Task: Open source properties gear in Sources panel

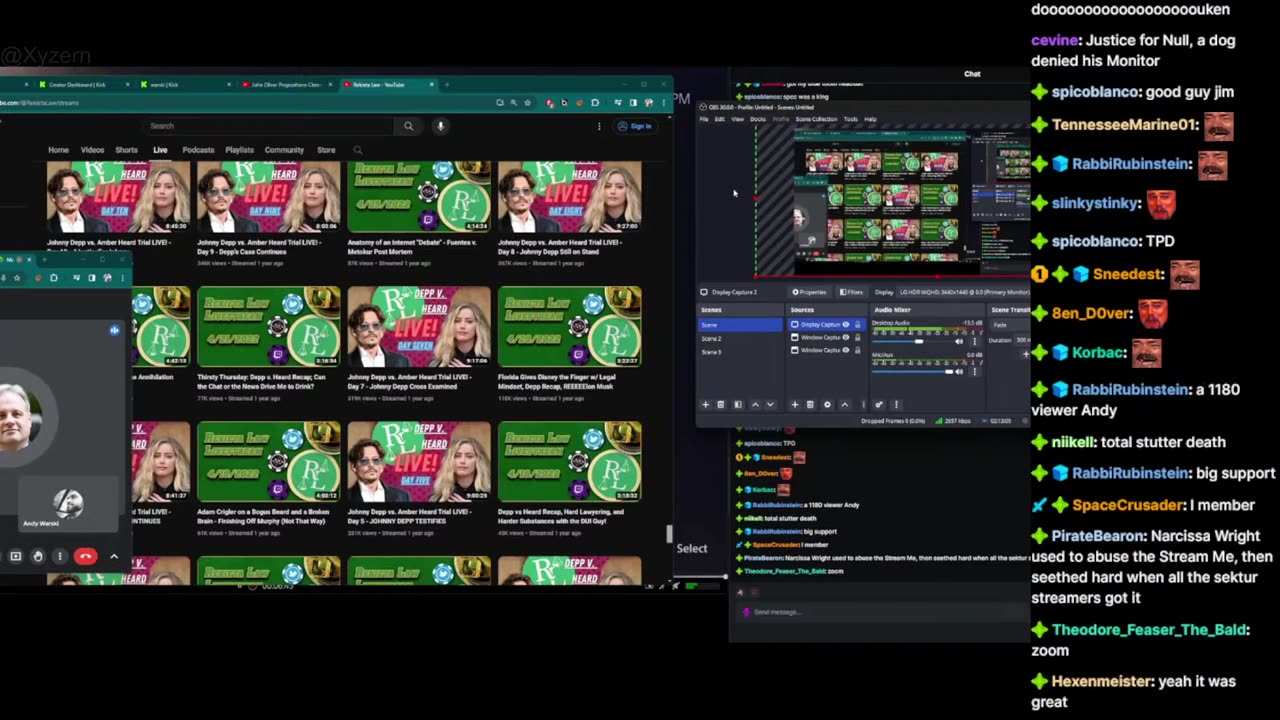Action: pyautogui.click(x=827, y=404)
